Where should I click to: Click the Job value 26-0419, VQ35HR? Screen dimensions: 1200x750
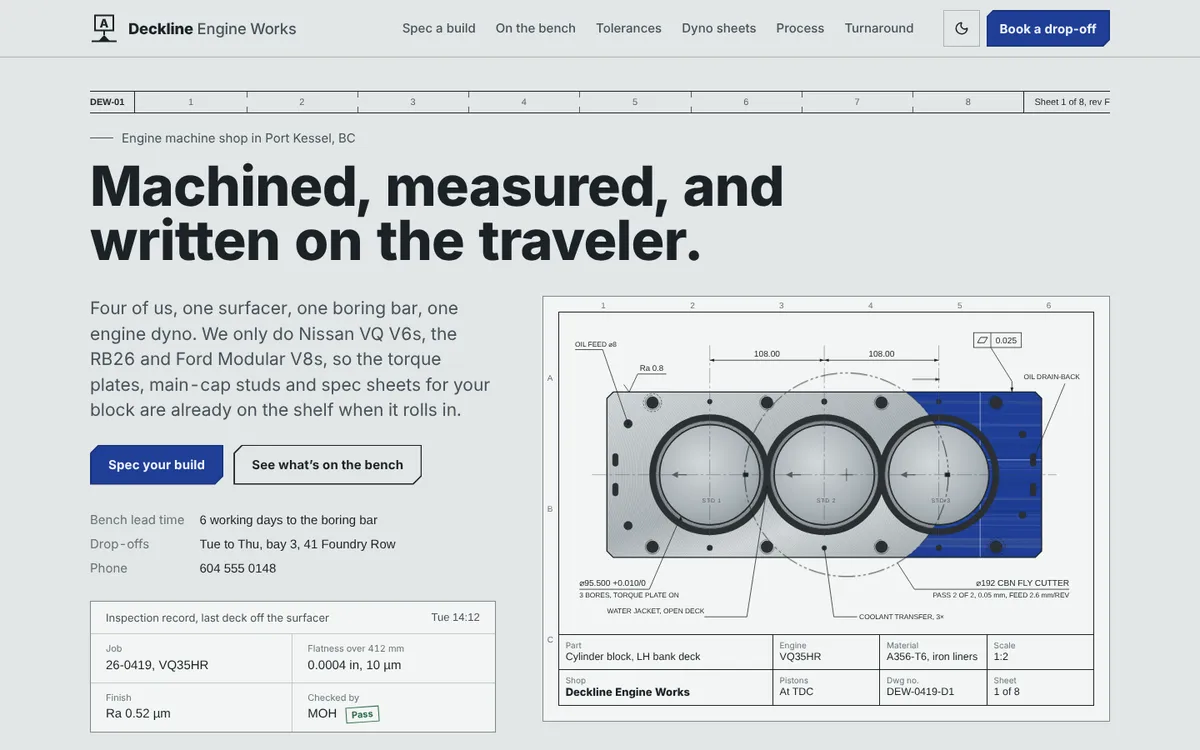(157, 665)
